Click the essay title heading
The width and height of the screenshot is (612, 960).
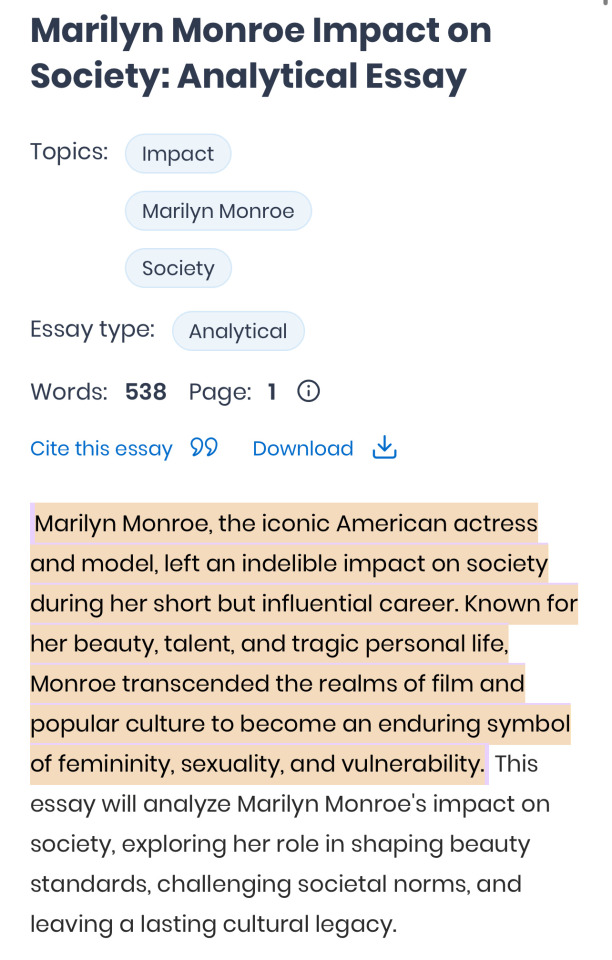click(261, 53)
